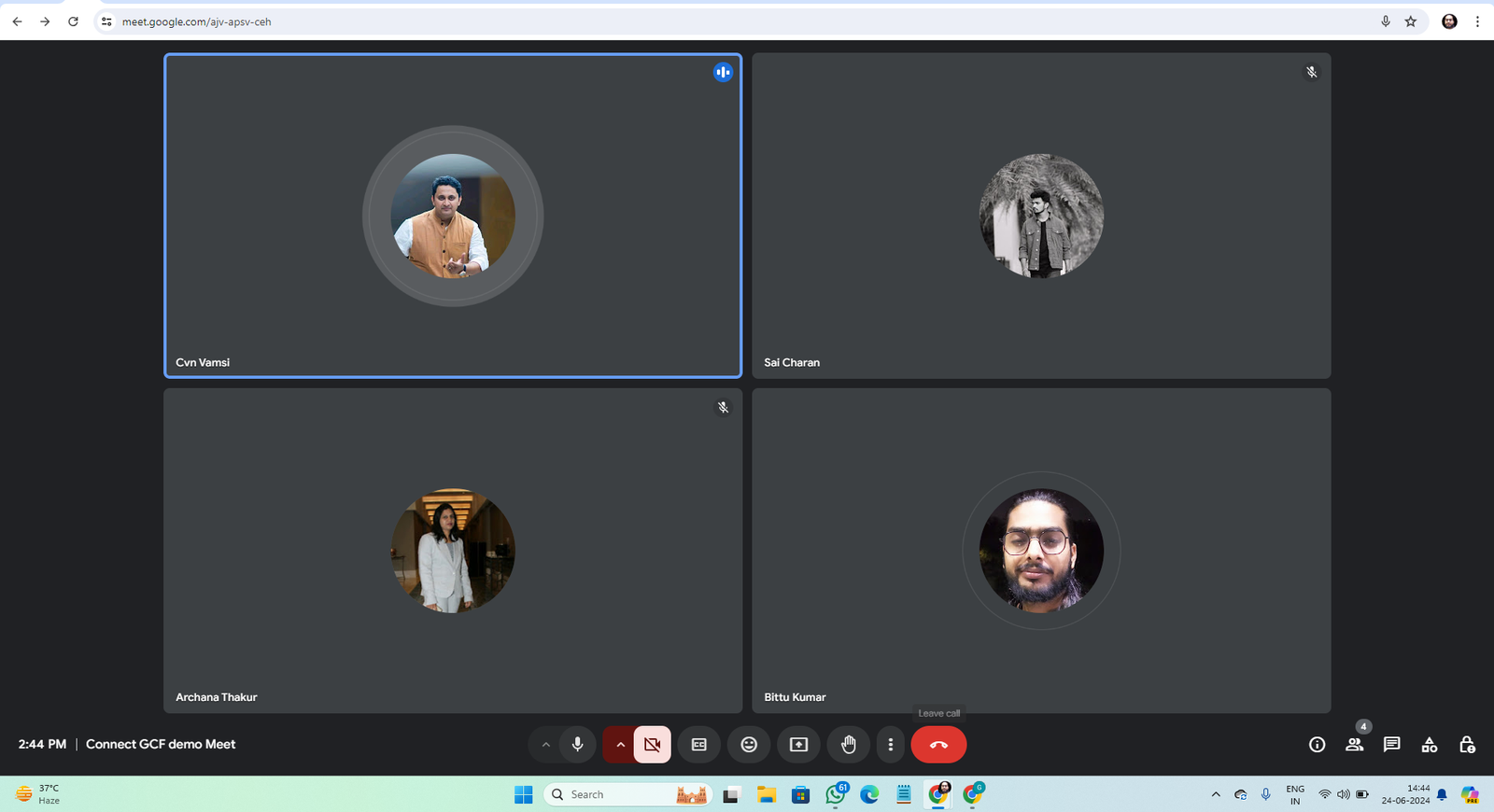Open chat with everyone
This screenshot has width=1494, height=812.
tap(1391, 745)
